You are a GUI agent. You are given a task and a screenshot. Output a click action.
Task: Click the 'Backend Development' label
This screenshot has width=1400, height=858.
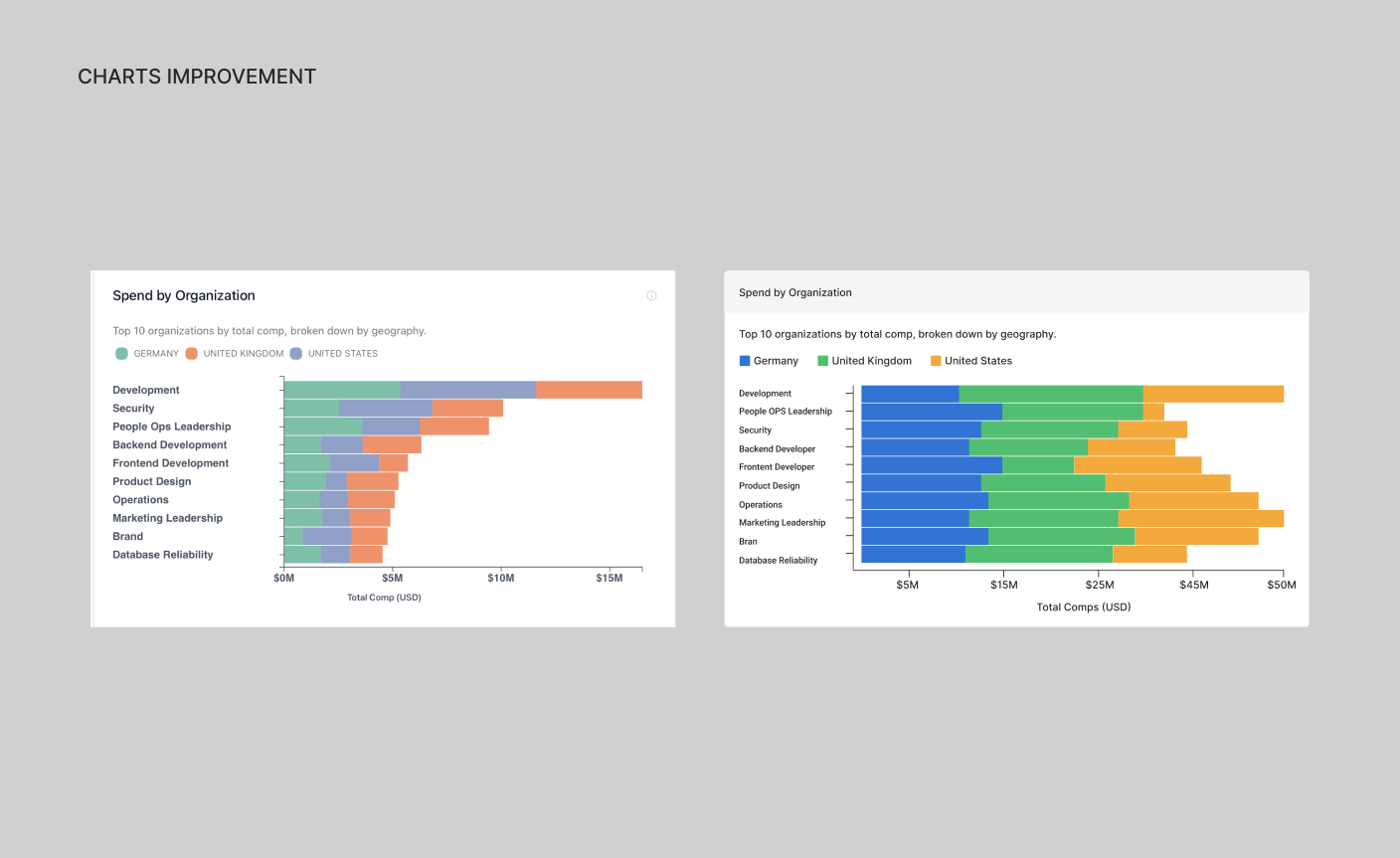click(170, 444)
